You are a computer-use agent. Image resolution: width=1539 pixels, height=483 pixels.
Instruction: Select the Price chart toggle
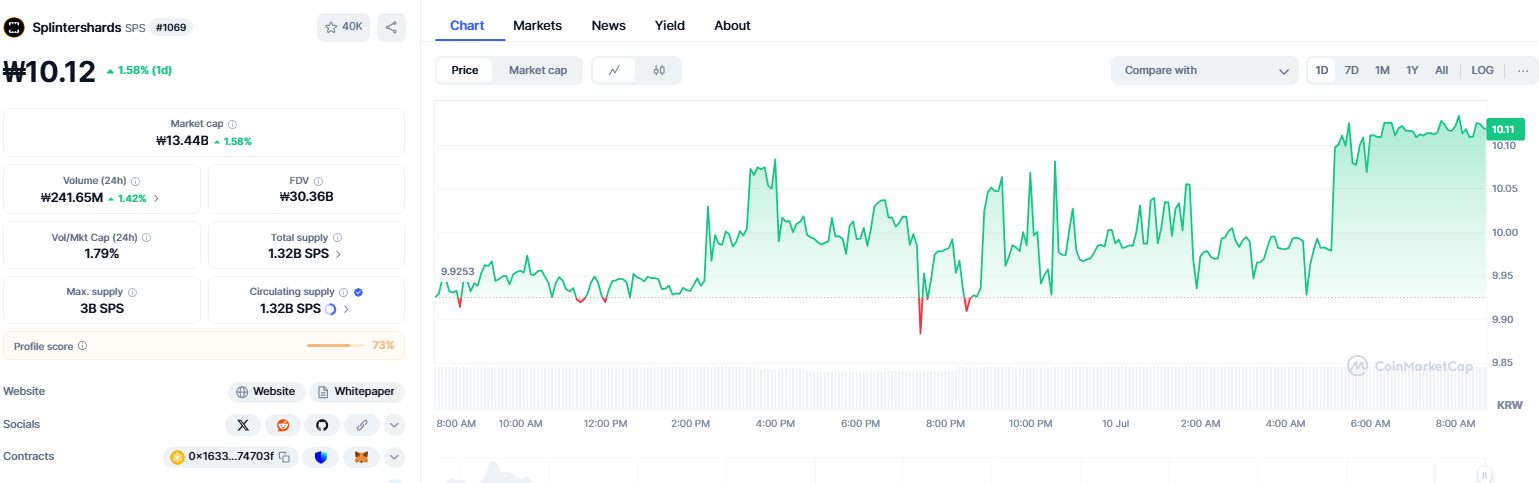(465, 70)
